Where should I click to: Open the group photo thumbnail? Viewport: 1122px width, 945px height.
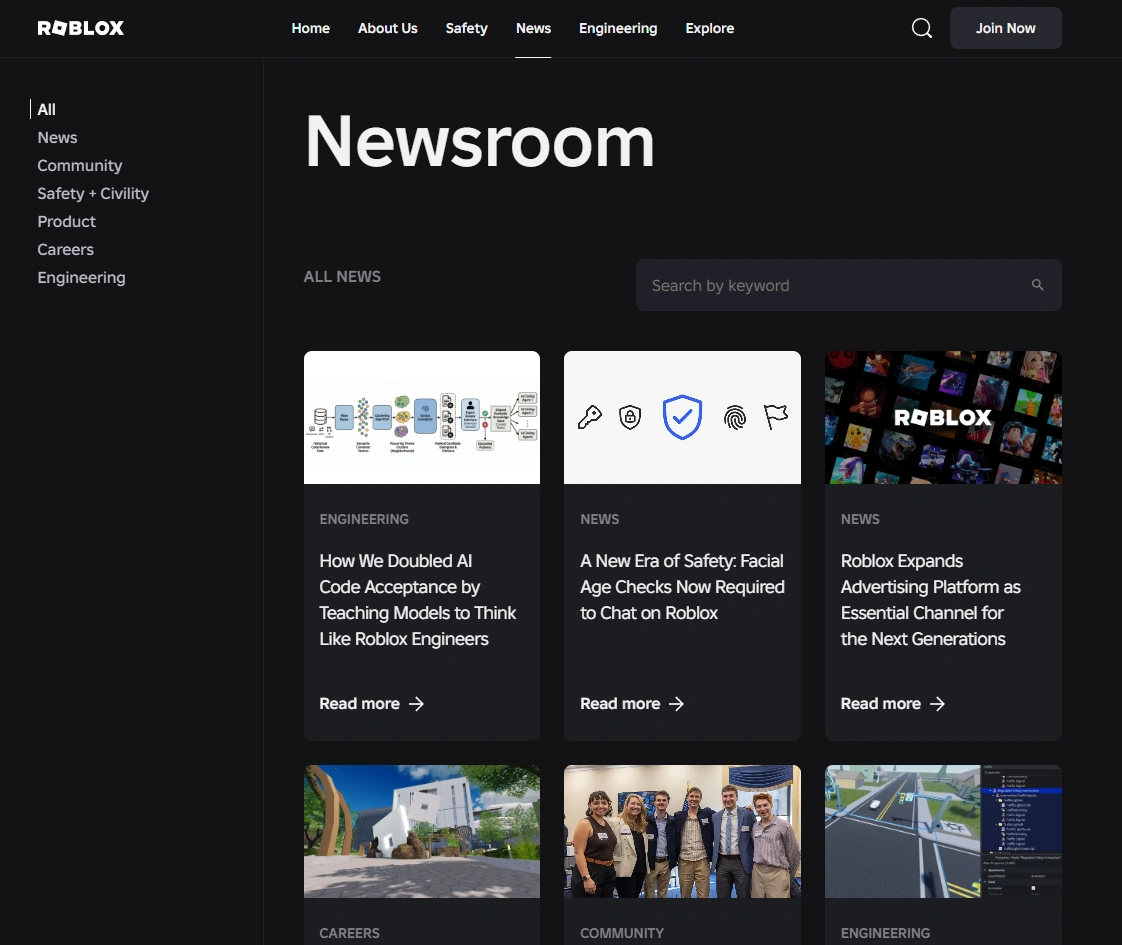(x=682, y=831)
